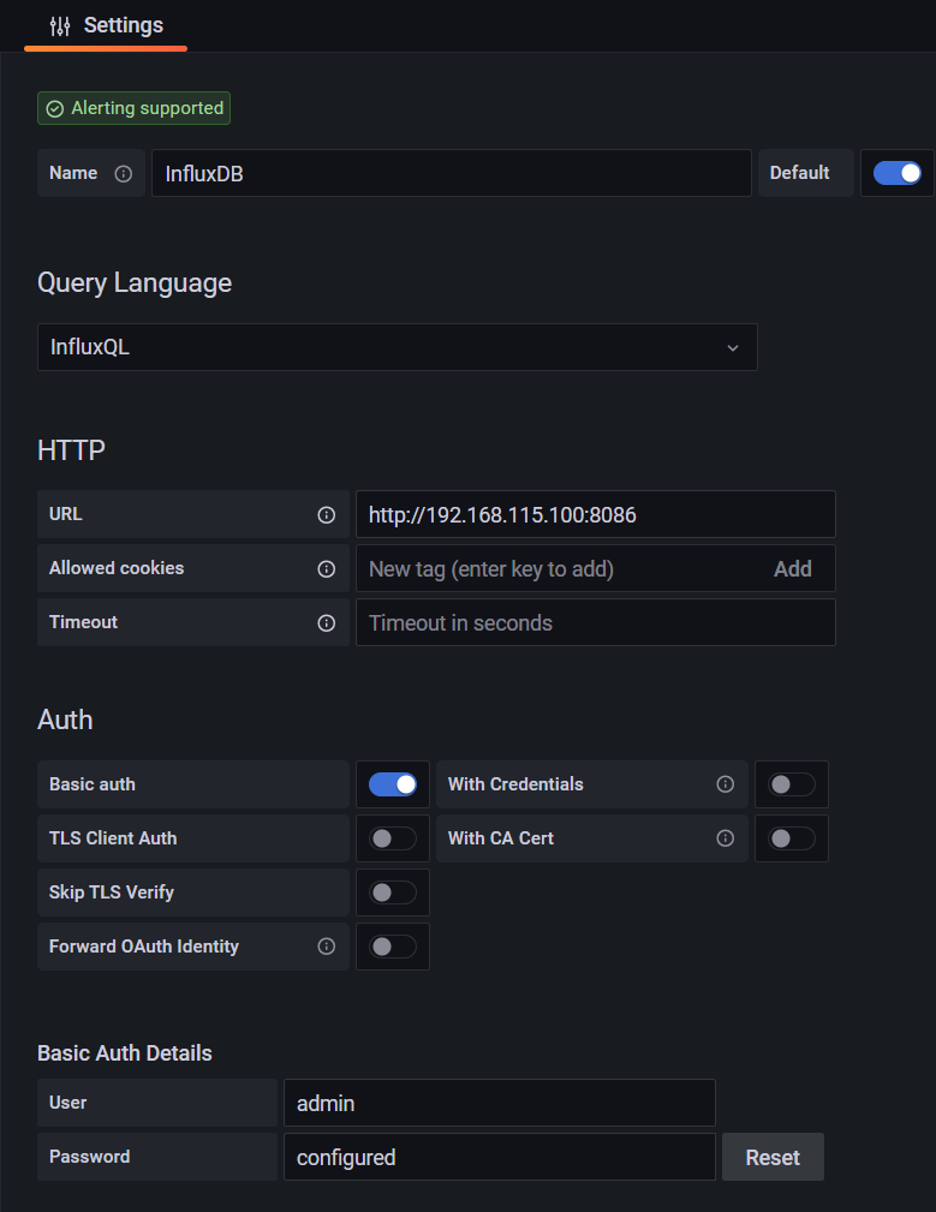Toggle the With CA Cert switch
This screenshot has height=1212, width=936.
click(x=791, y=838)
